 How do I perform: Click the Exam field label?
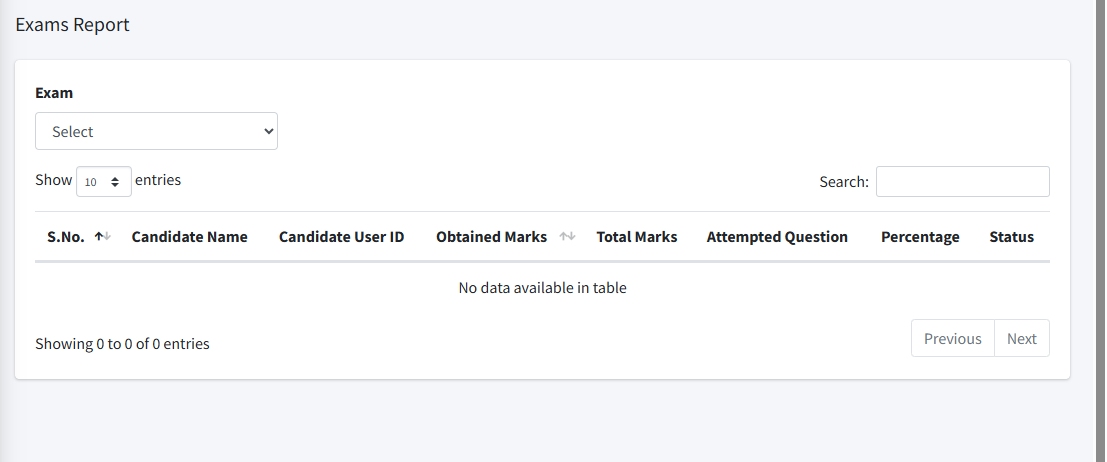[54, 93]
